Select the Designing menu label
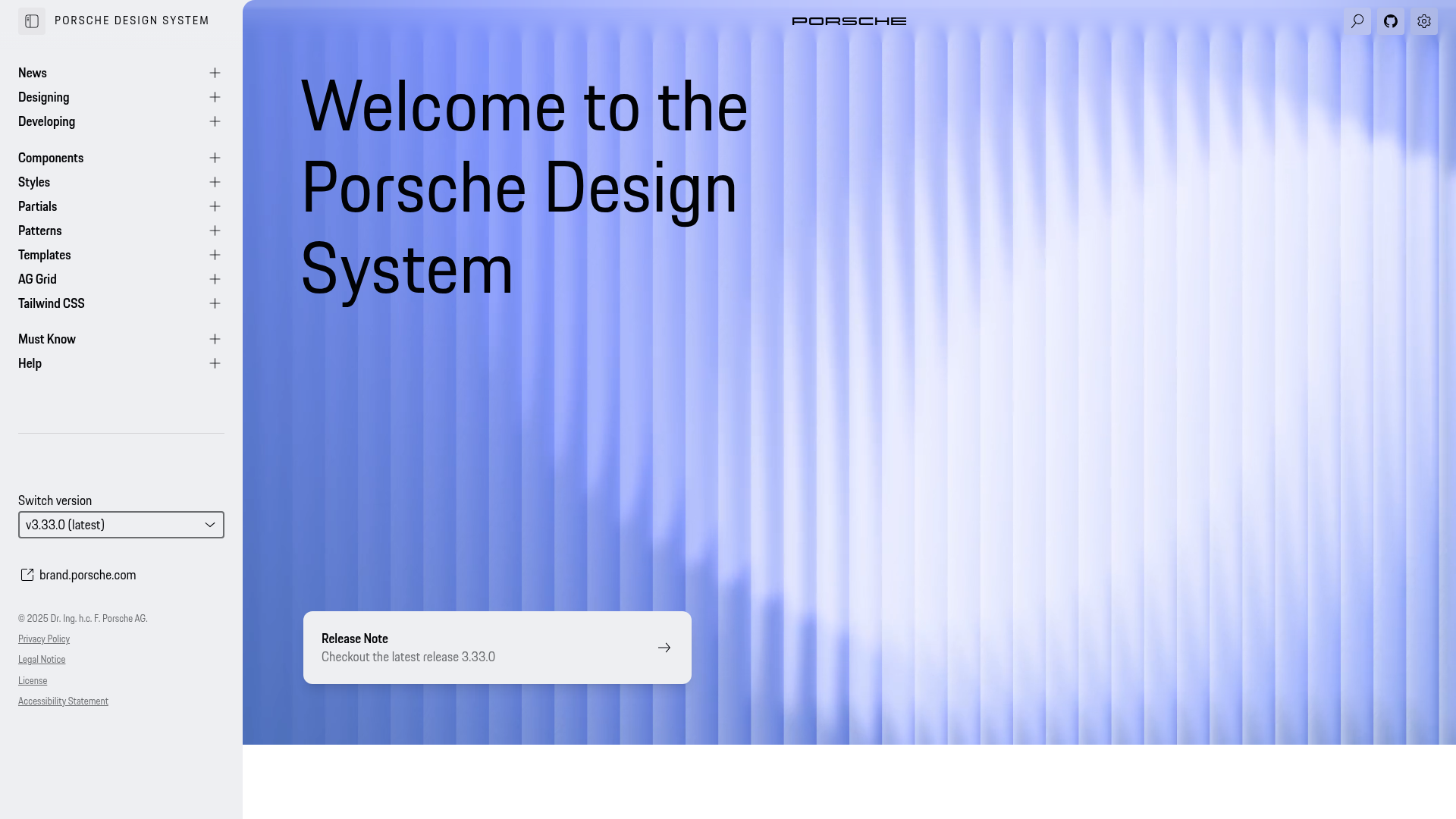1456x819 pixels. coord(44,97)
